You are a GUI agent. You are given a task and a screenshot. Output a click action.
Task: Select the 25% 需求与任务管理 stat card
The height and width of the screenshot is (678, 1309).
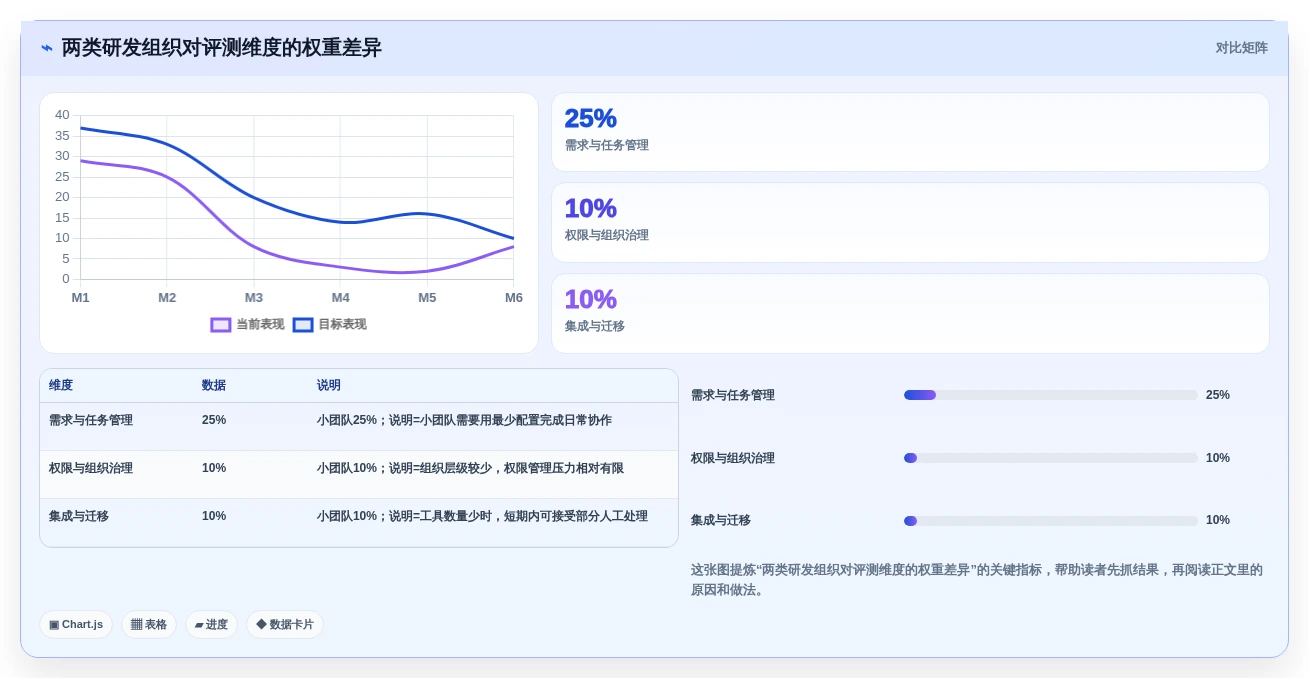coord(910,132)
